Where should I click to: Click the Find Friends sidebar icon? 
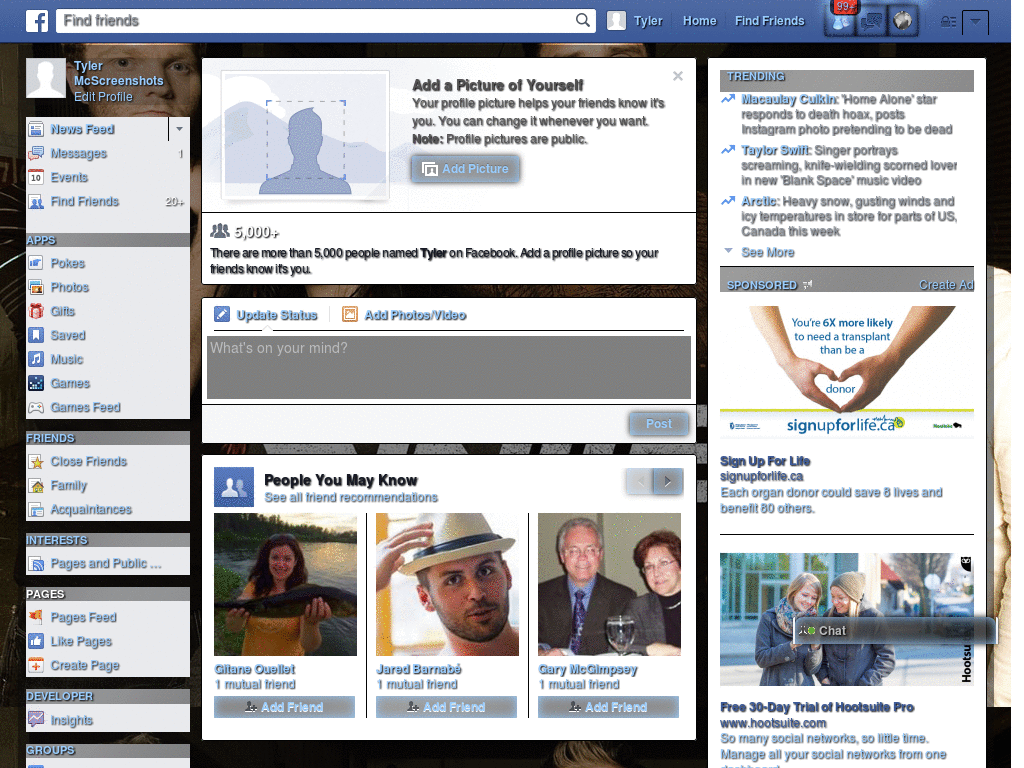(x=37, y=202)
